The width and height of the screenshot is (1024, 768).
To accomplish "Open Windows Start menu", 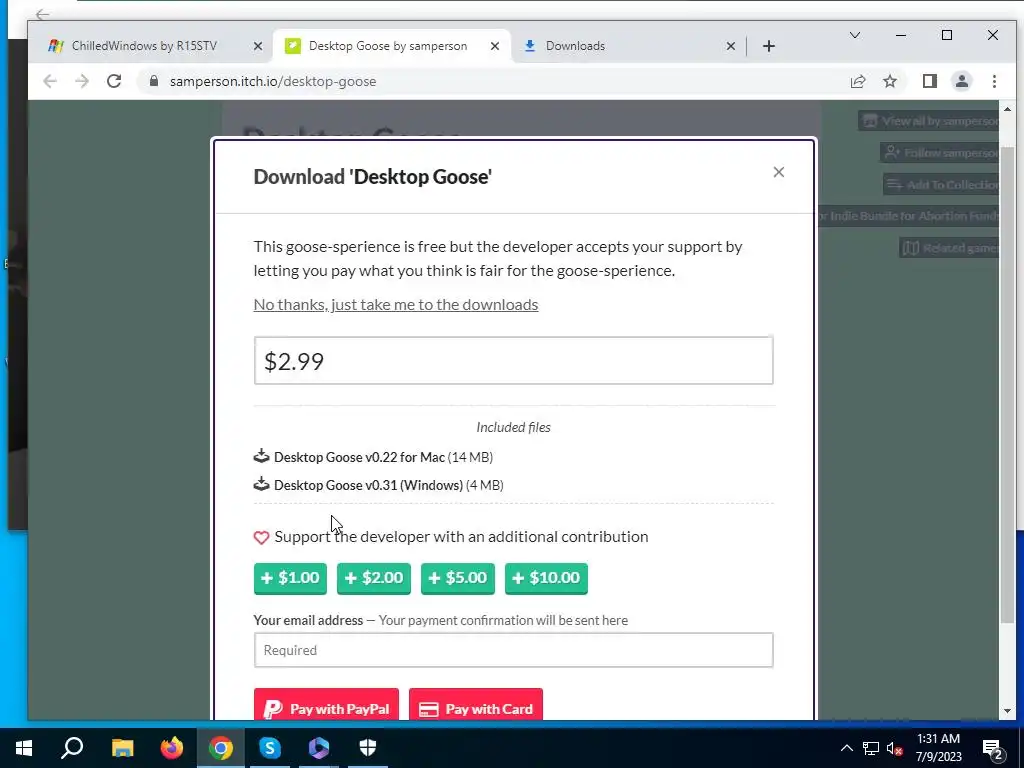I will [24, 748].
